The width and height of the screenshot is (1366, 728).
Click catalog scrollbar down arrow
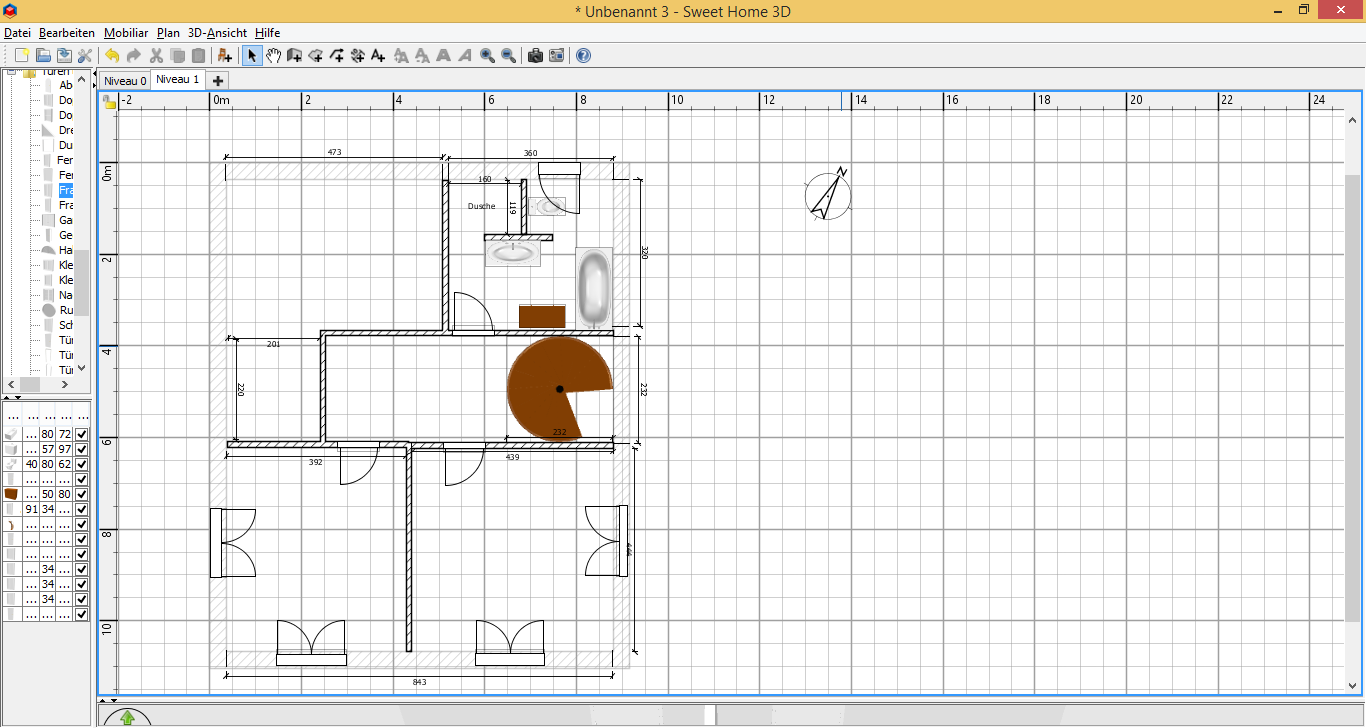coord(82,367)
